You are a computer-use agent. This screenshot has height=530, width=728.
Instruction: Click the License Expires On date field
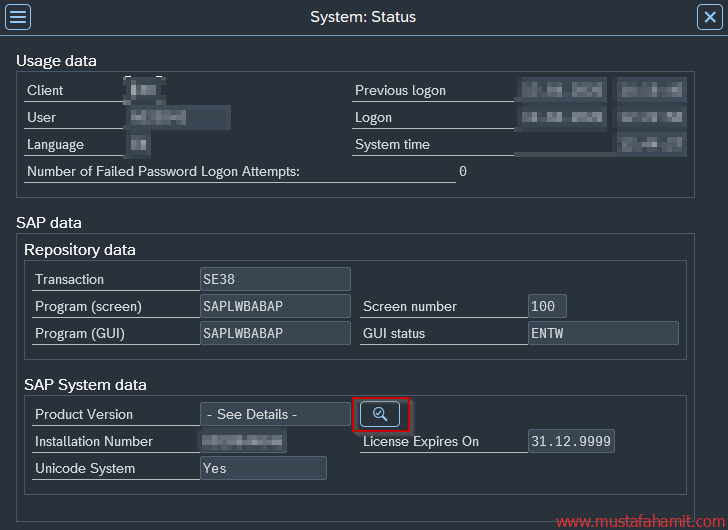pos(571,441)
